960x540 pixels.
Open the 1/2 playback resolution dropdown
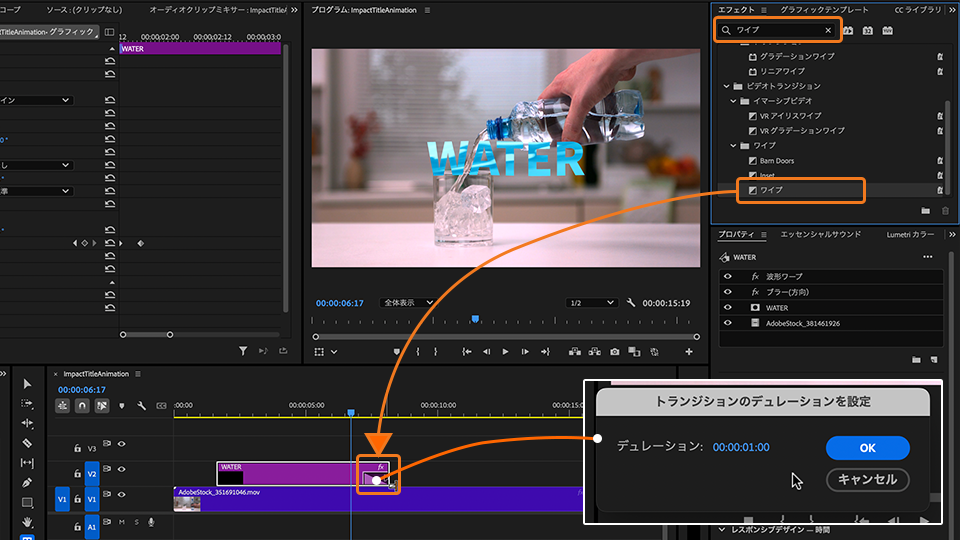591,302
